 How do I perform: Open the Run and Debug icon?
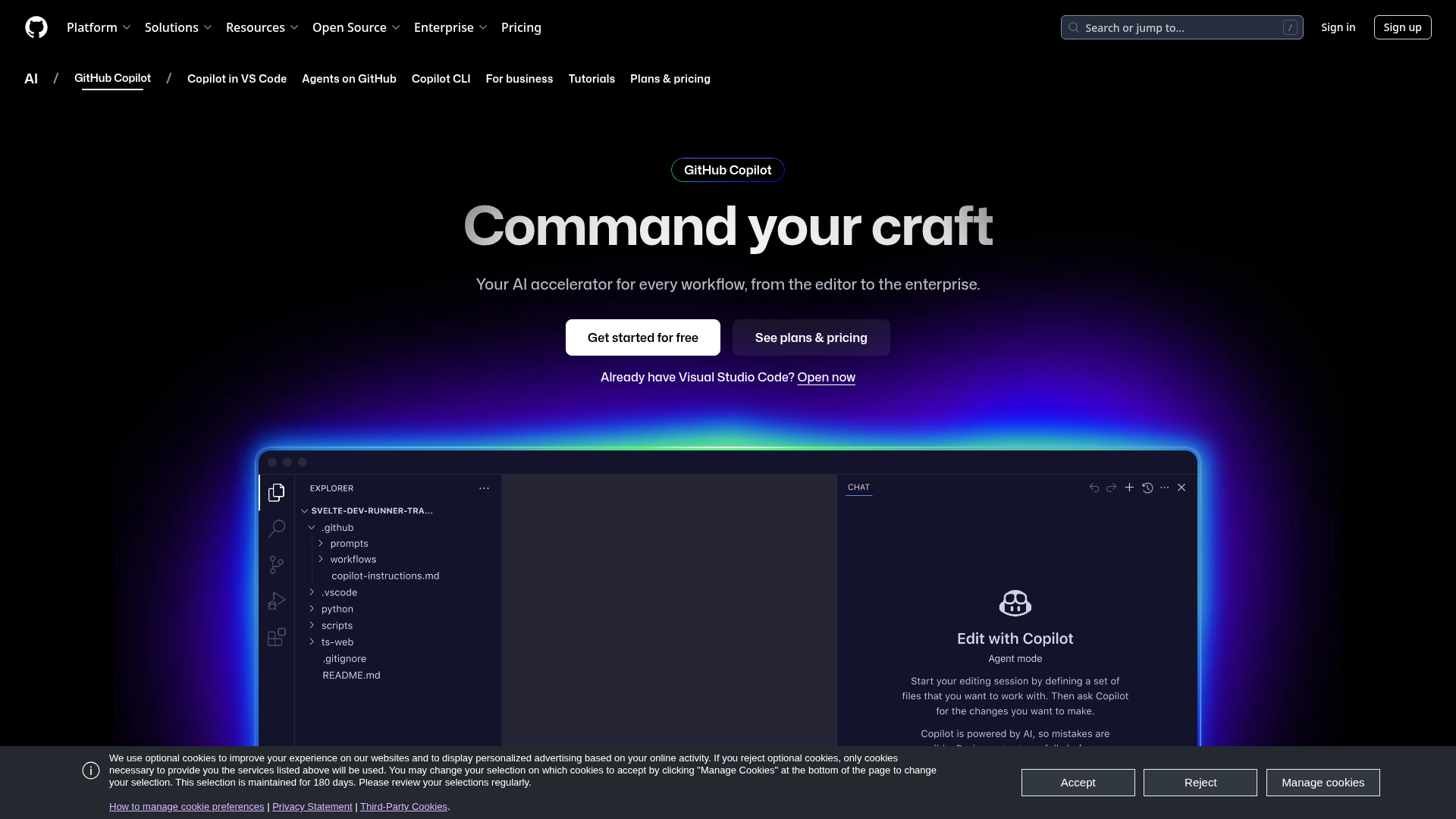click(x=277, y=601)
